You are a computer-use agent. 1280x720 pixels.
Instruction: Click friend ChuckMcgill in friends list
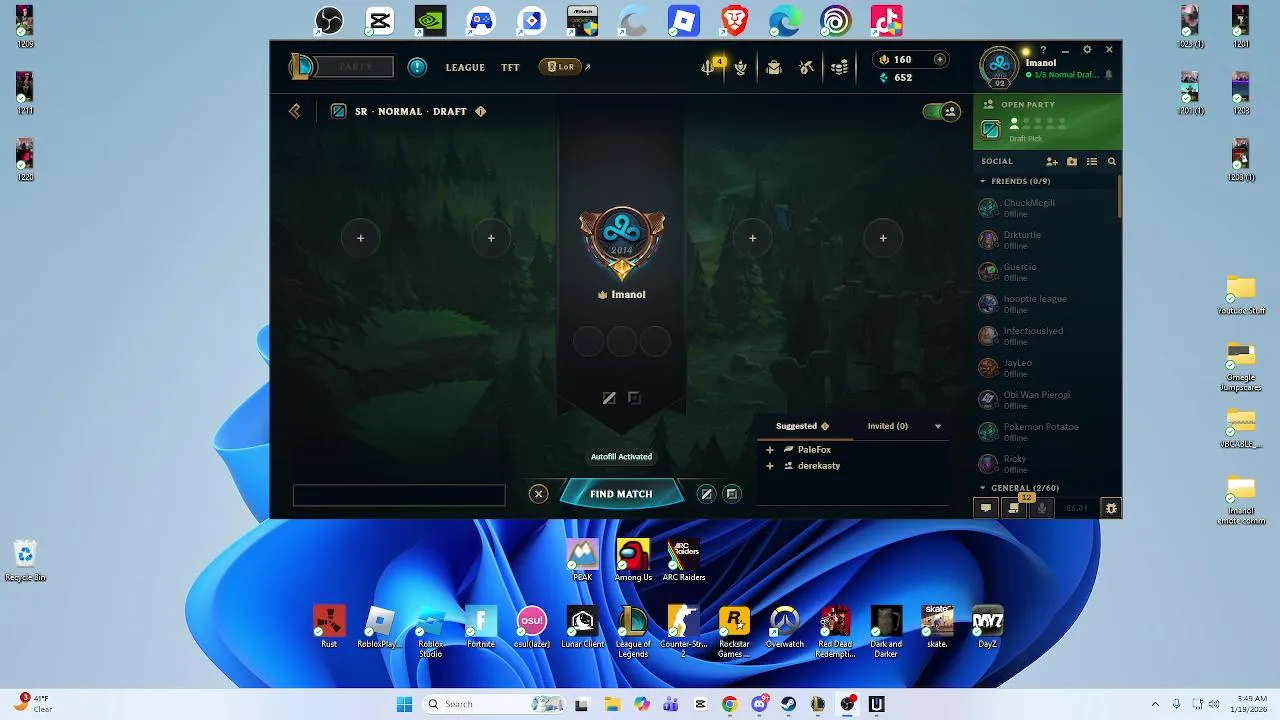(x=1046, y=207)
